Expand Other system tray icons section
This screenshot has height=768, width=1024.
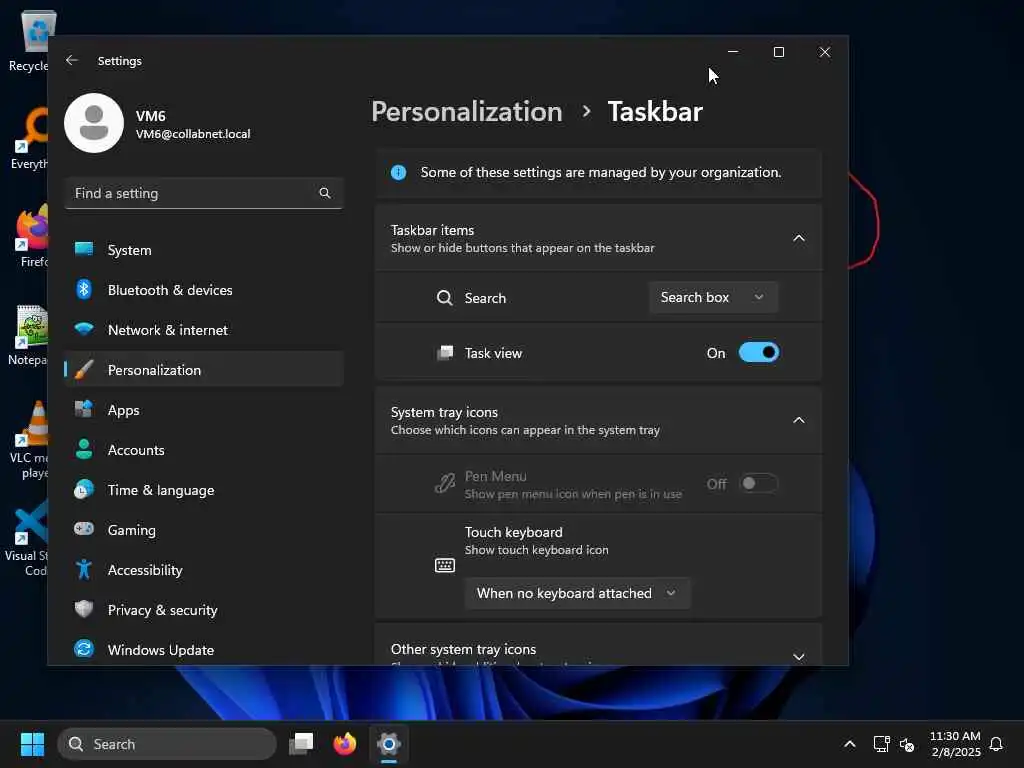point(799,656)
